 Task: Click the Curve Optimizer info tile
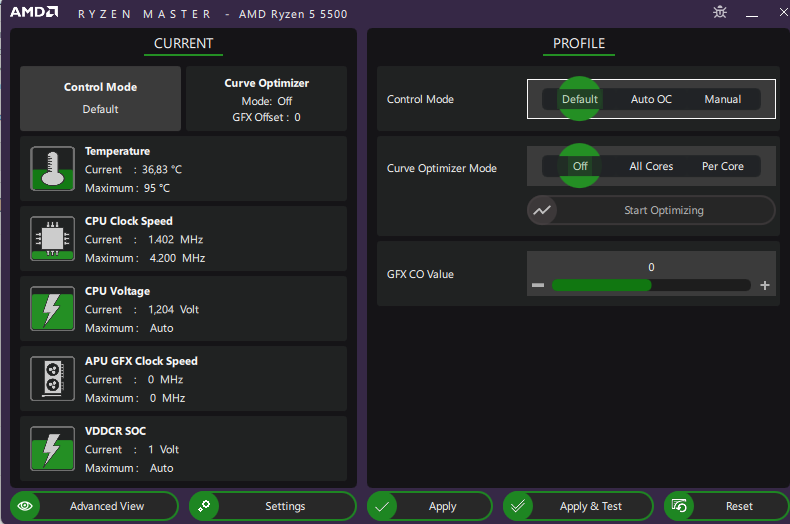pyautogui.click(x=267, y=98)
